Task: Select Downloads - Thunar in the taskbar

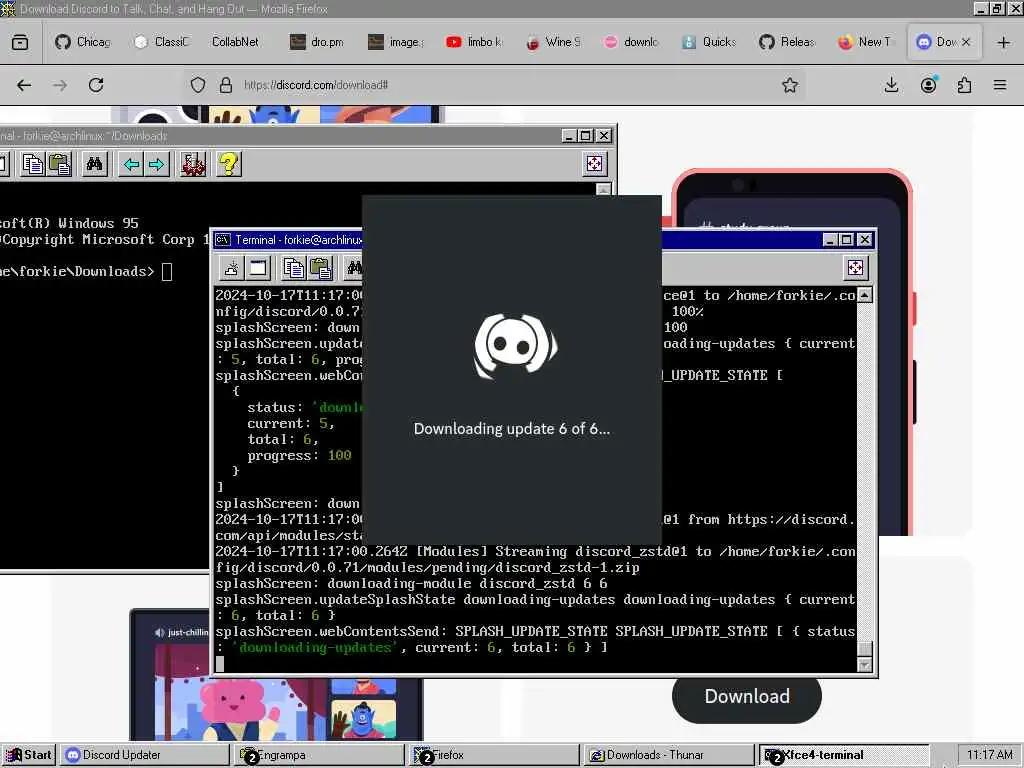Action: click(668, 755)
